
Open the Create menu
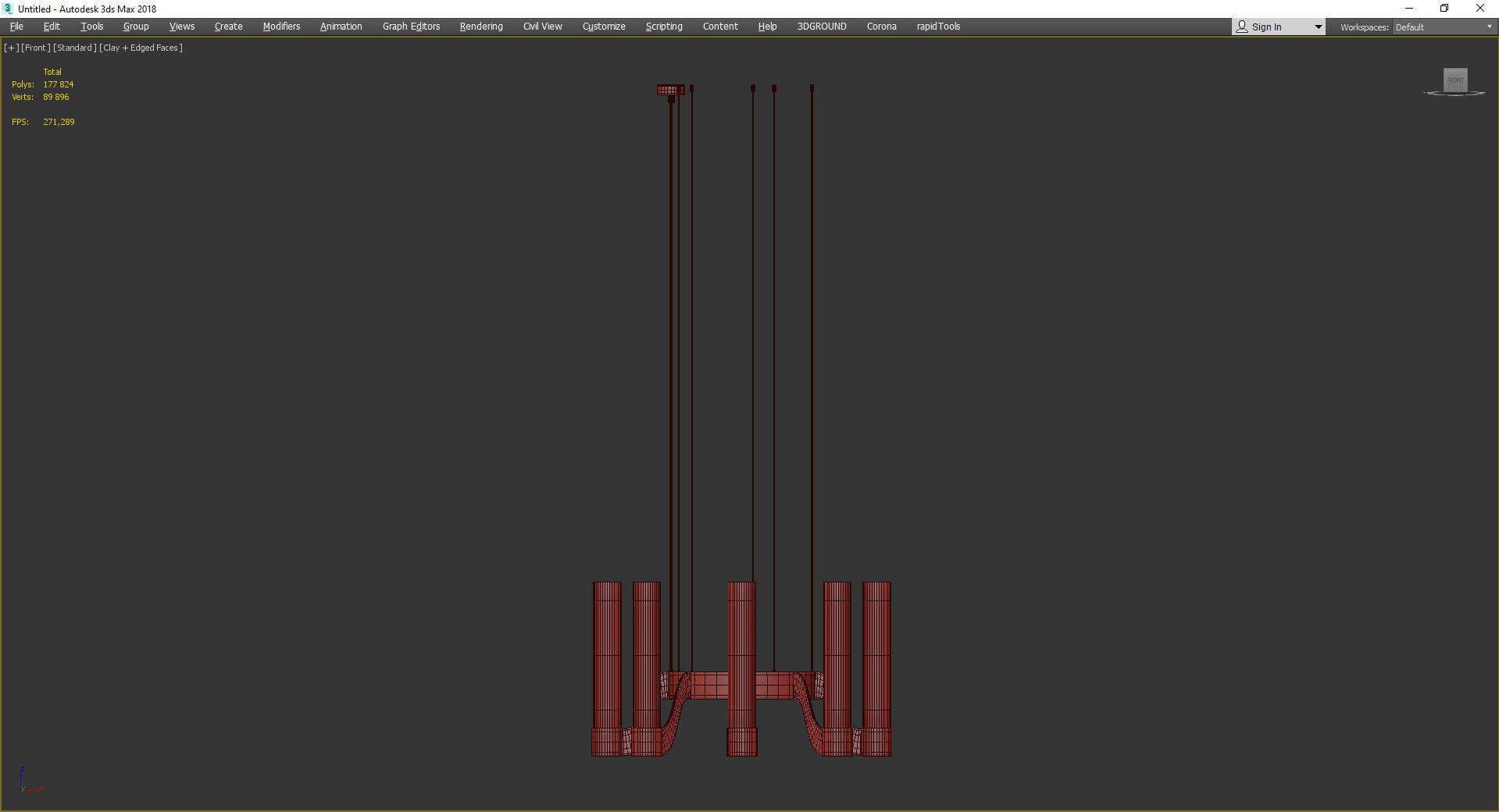[229, 27]
